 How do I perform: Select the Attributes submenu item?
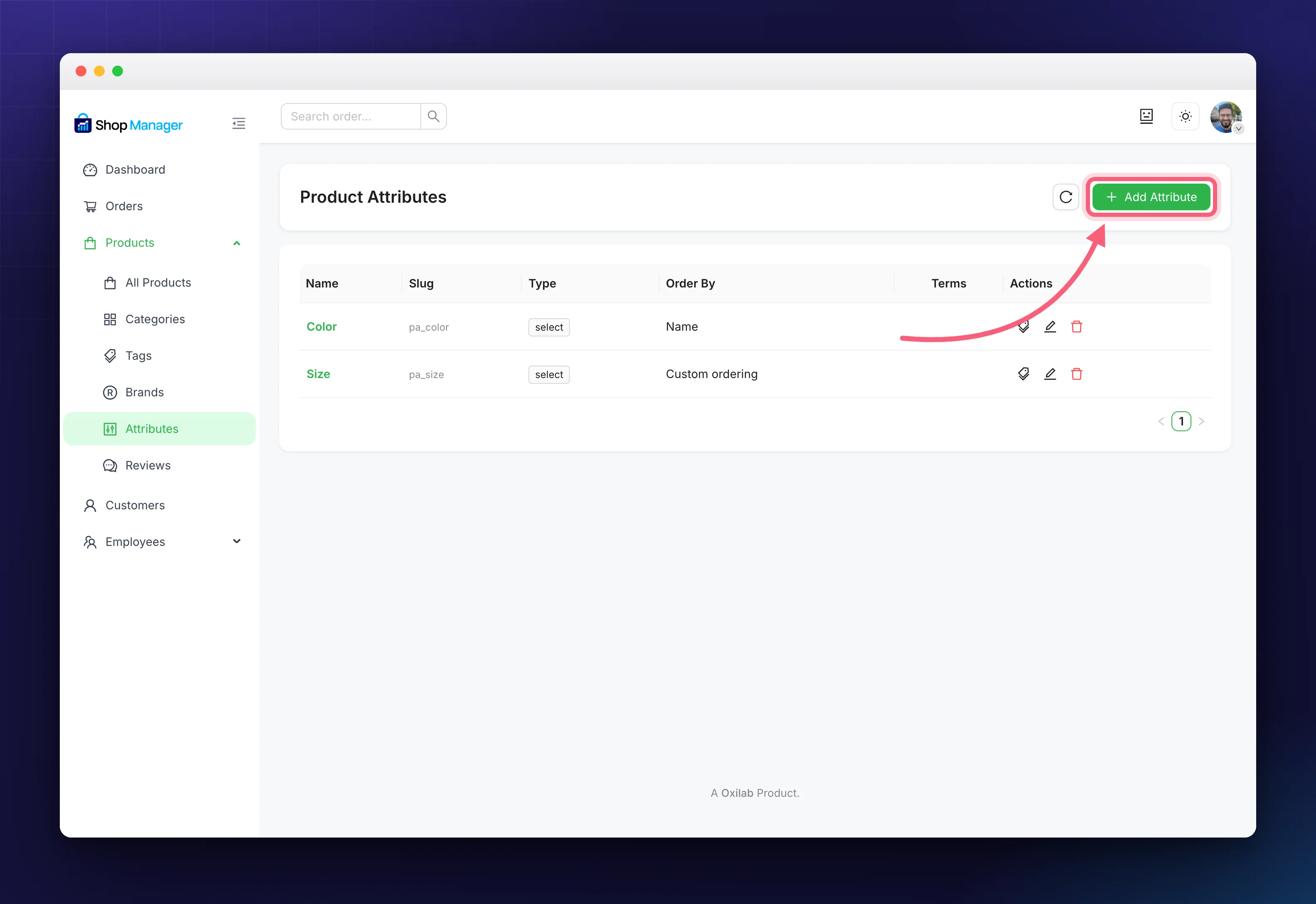click(160, 429)
